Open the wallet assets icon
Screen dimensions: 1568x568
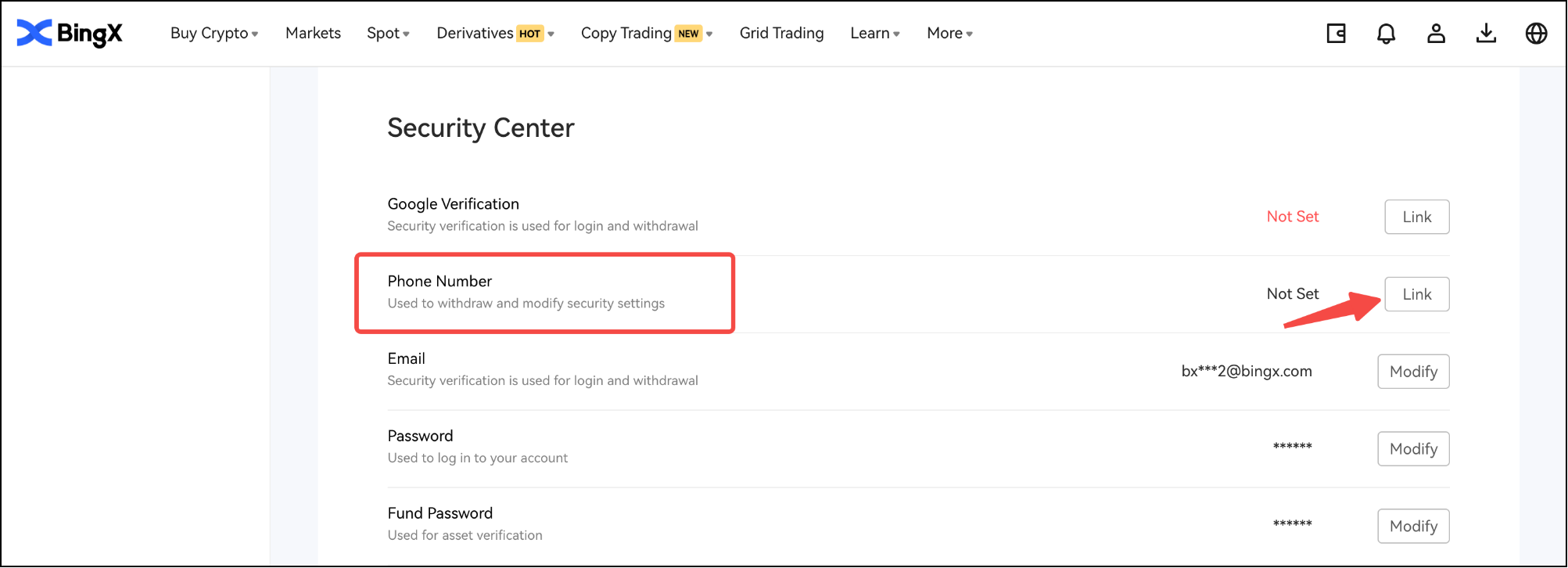1336,34
